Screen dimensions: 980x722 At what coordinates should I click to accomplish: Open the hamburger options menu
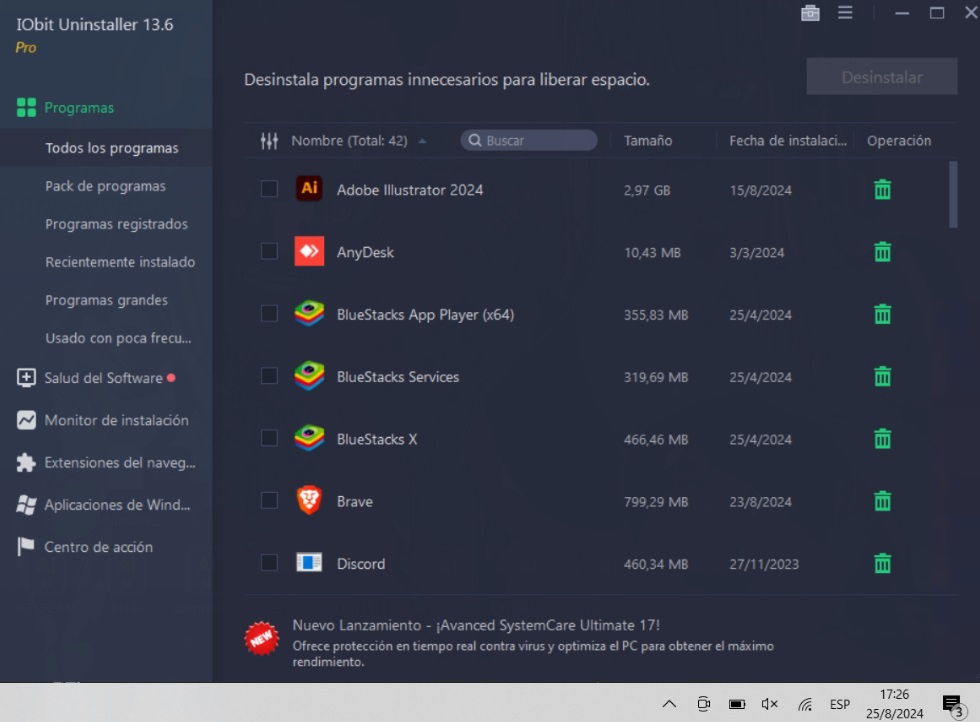coord(845,13)
